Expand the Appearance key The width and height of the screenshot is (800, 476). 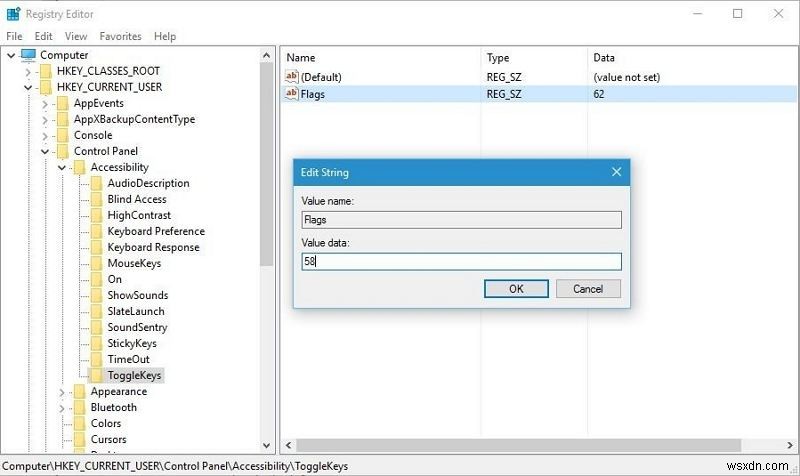click(62, 392)
